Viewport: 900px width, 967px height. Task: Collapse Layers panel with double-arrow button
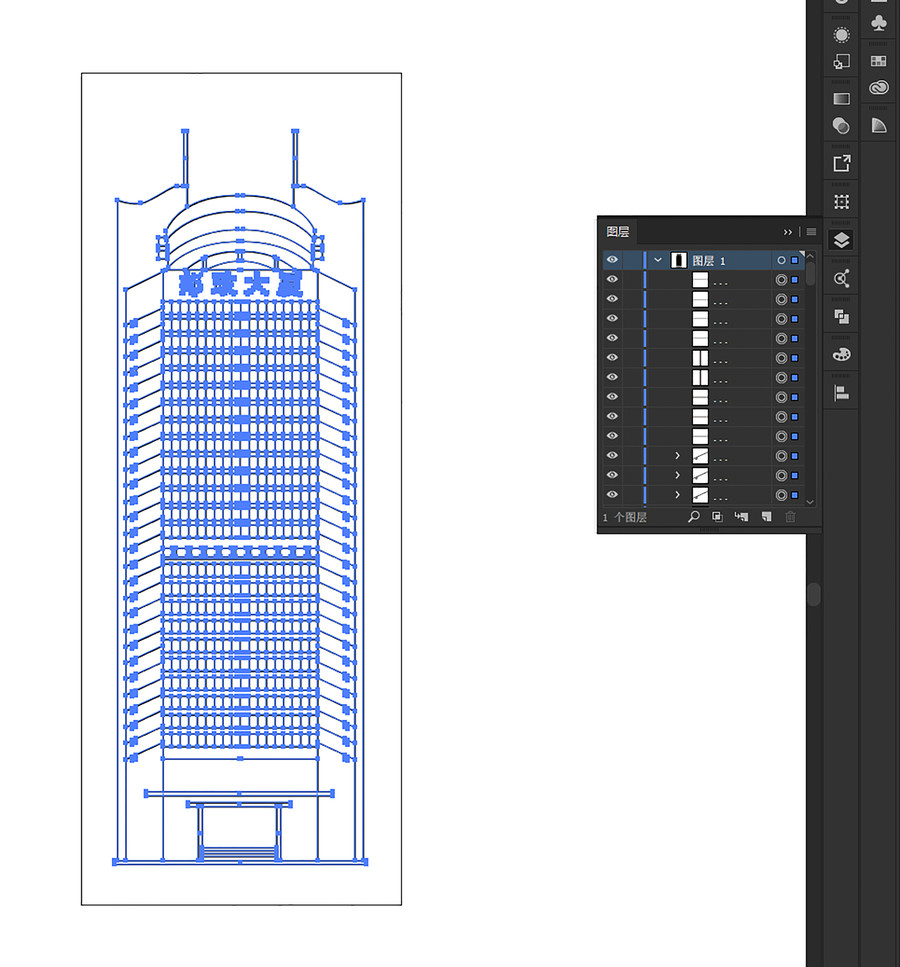coord(788,232)
